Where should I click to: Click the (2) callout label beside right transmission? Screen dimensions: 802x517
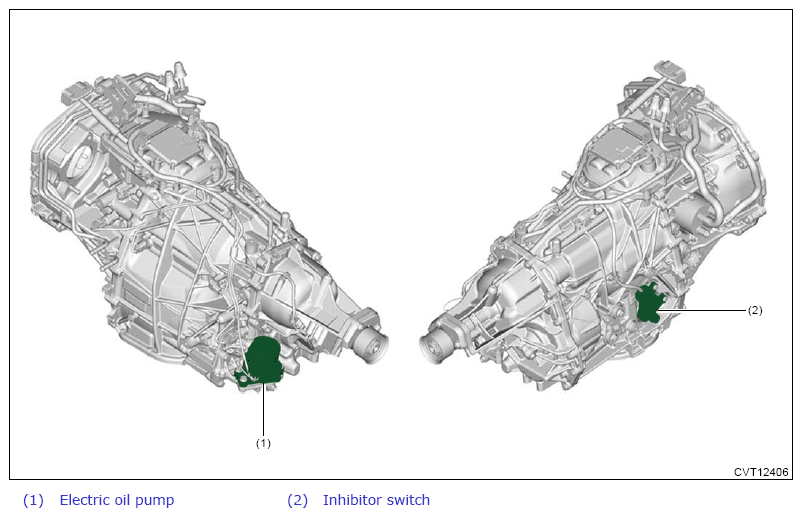click(754, 310)
